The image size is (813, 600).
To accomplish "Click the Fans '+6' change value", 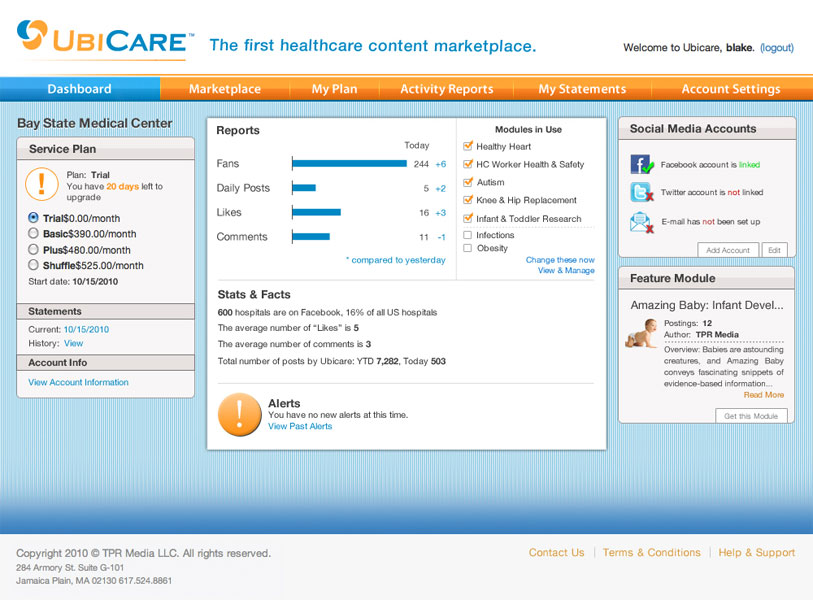I will (441, 164).
